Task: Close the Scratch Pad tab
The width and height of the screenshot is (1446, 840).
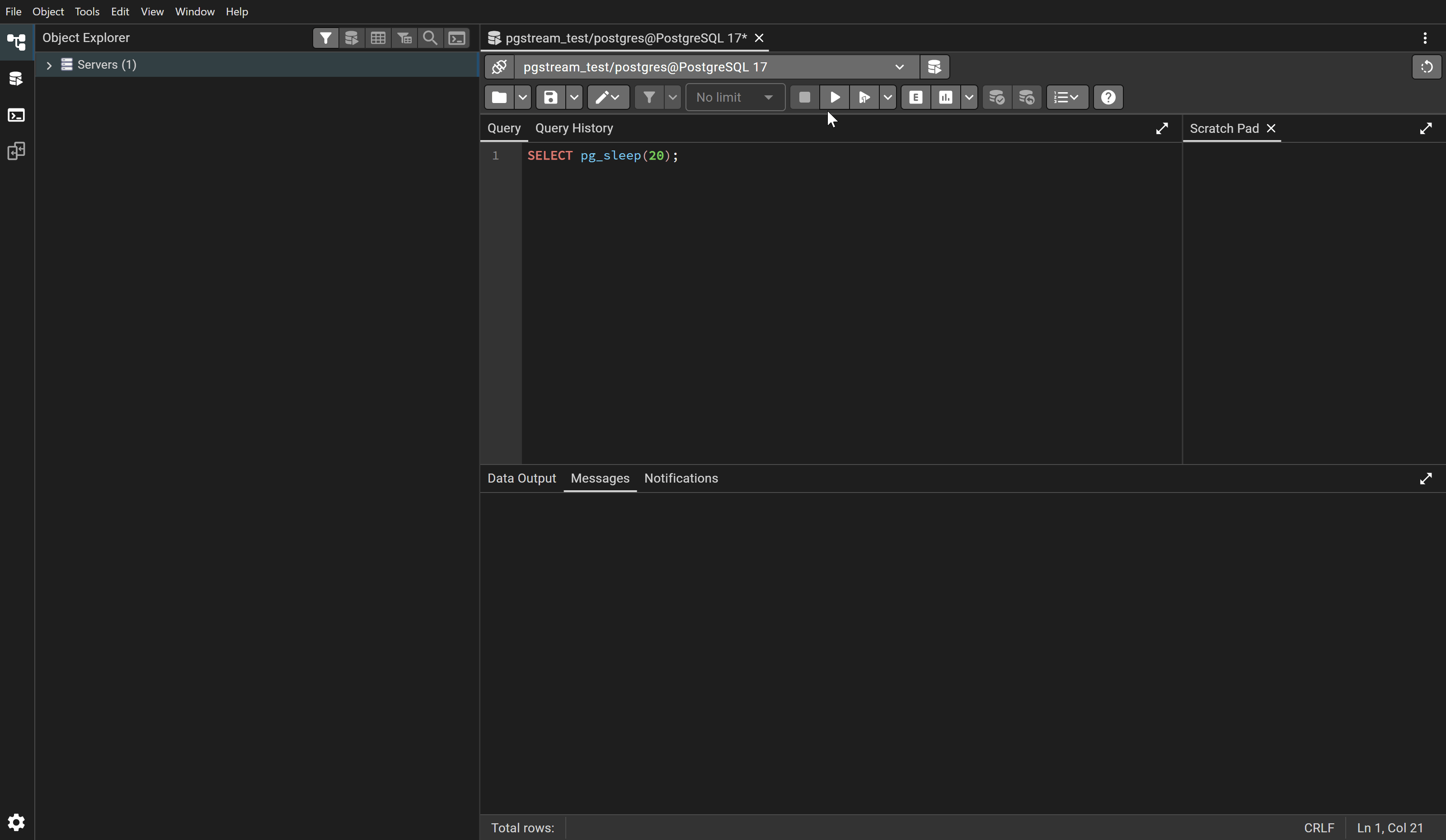Action: (1271, 128)
